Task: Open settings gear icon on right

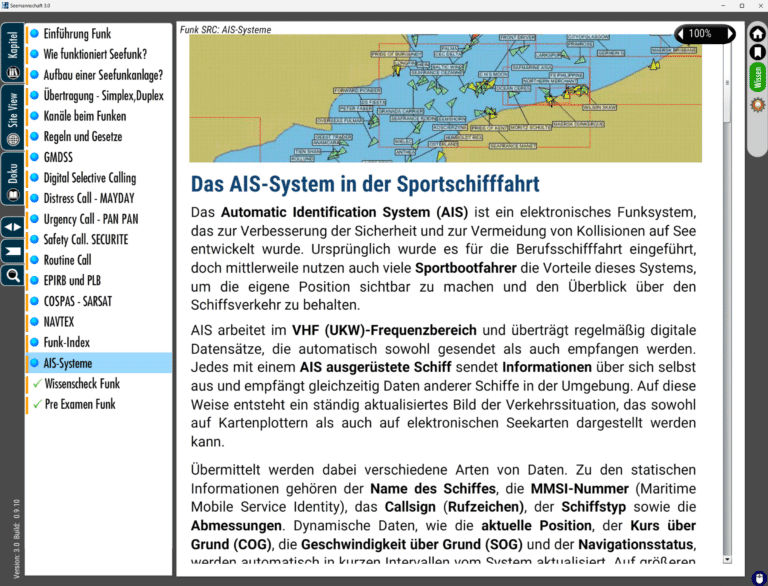Action: (x=757, y=105)
